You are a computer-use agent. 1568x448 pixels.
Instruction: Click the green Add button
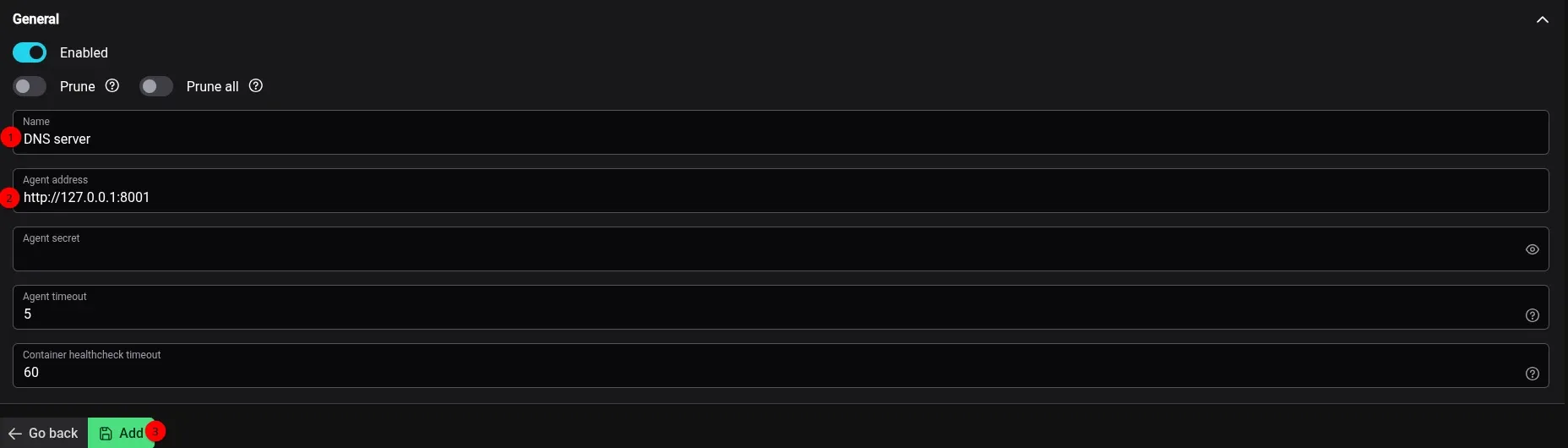coord(121,433)
